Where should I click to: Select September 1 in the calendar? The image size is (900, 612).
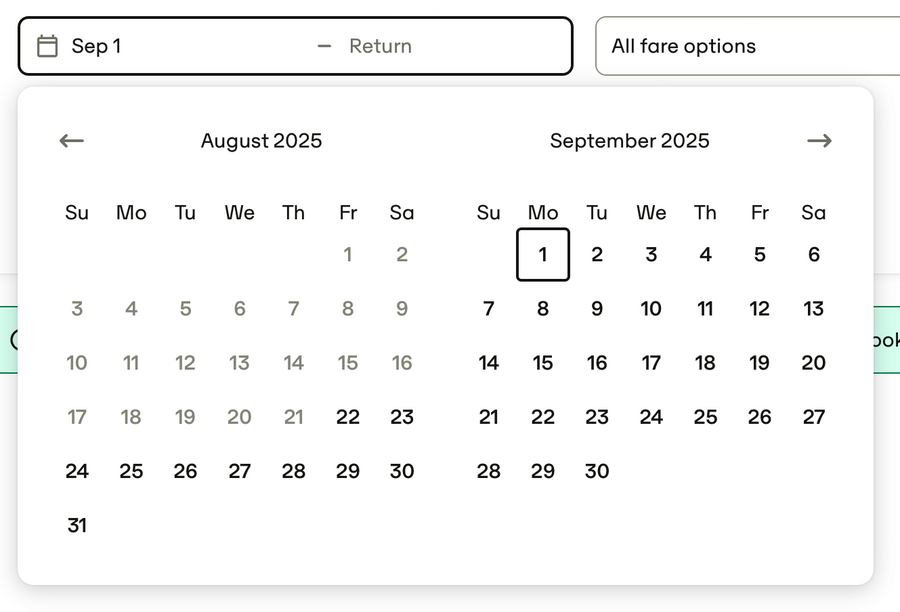(x=543, y=255)
